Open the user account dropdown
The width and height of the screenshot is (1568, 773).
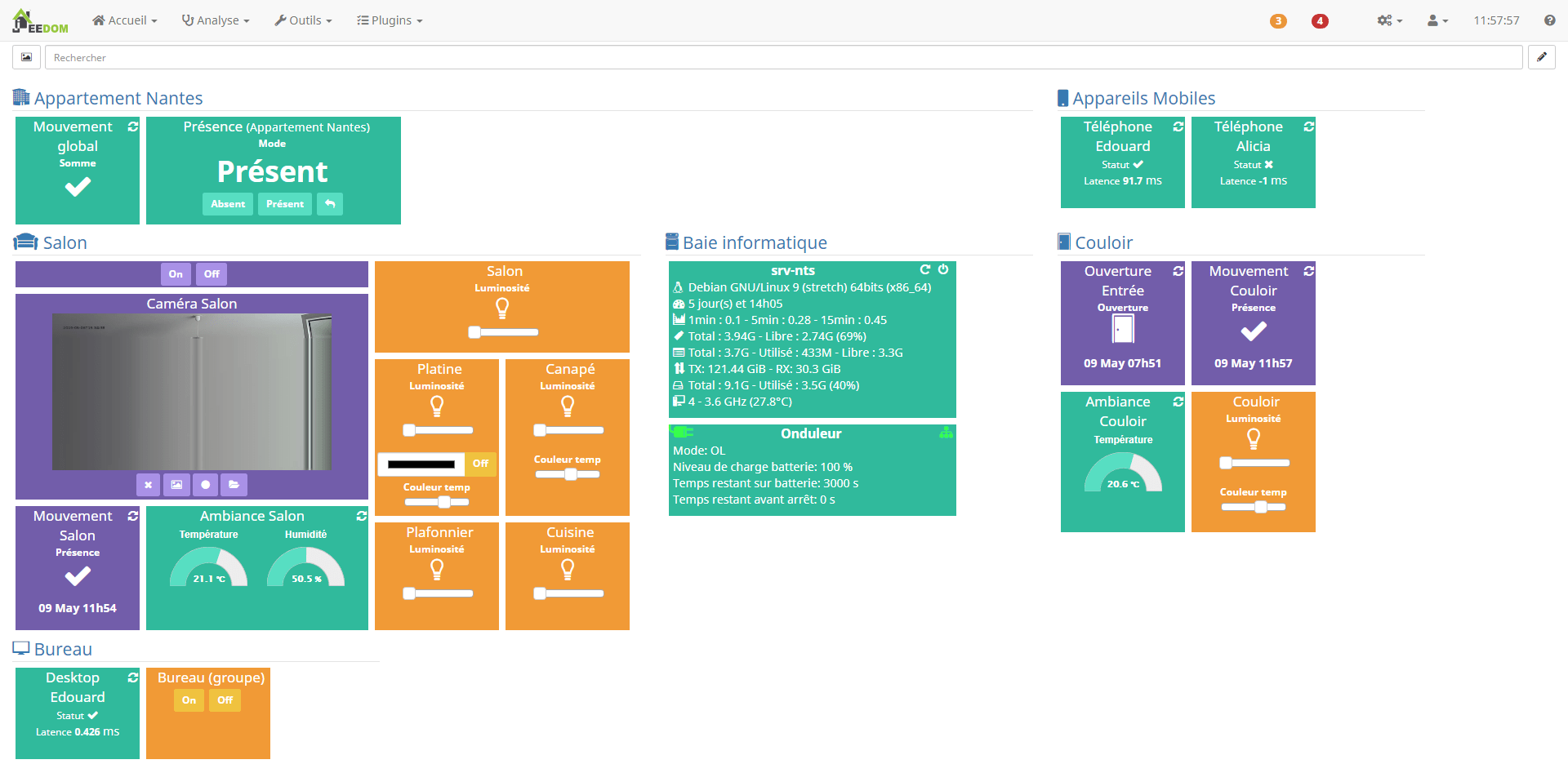1437,20
